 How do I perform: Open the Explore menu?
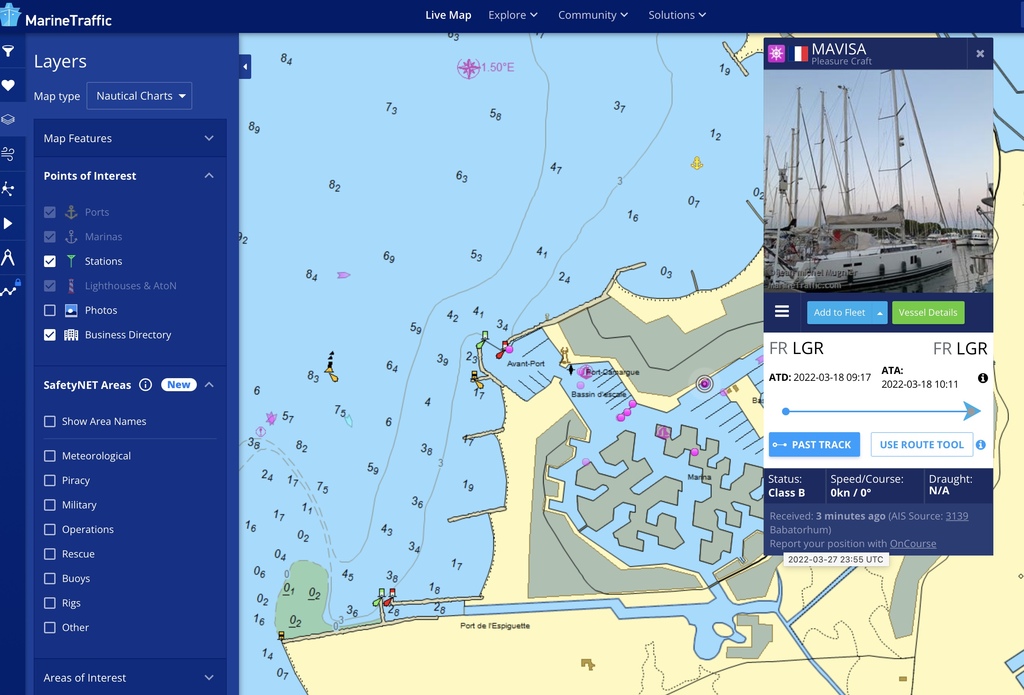[513, 15]
